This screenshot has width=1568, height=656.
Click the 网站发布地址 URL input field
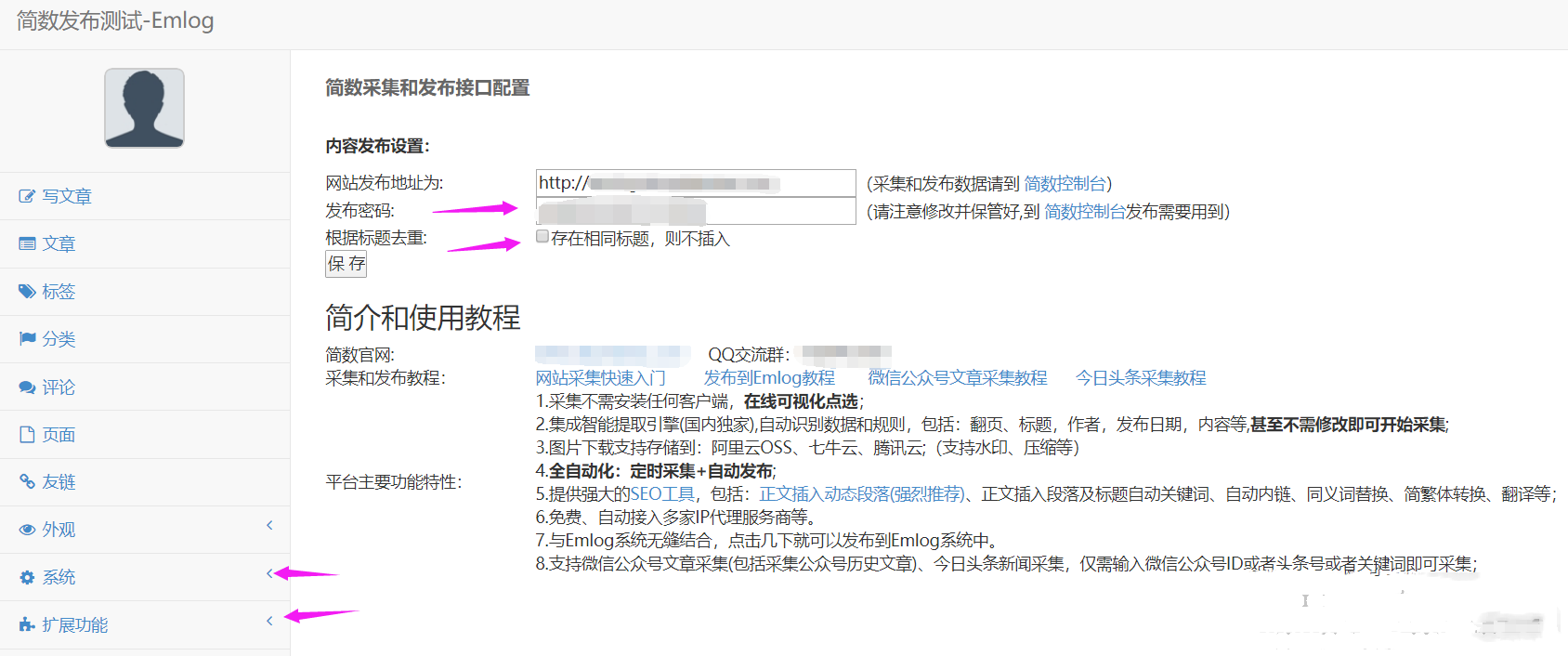[695, 183]
